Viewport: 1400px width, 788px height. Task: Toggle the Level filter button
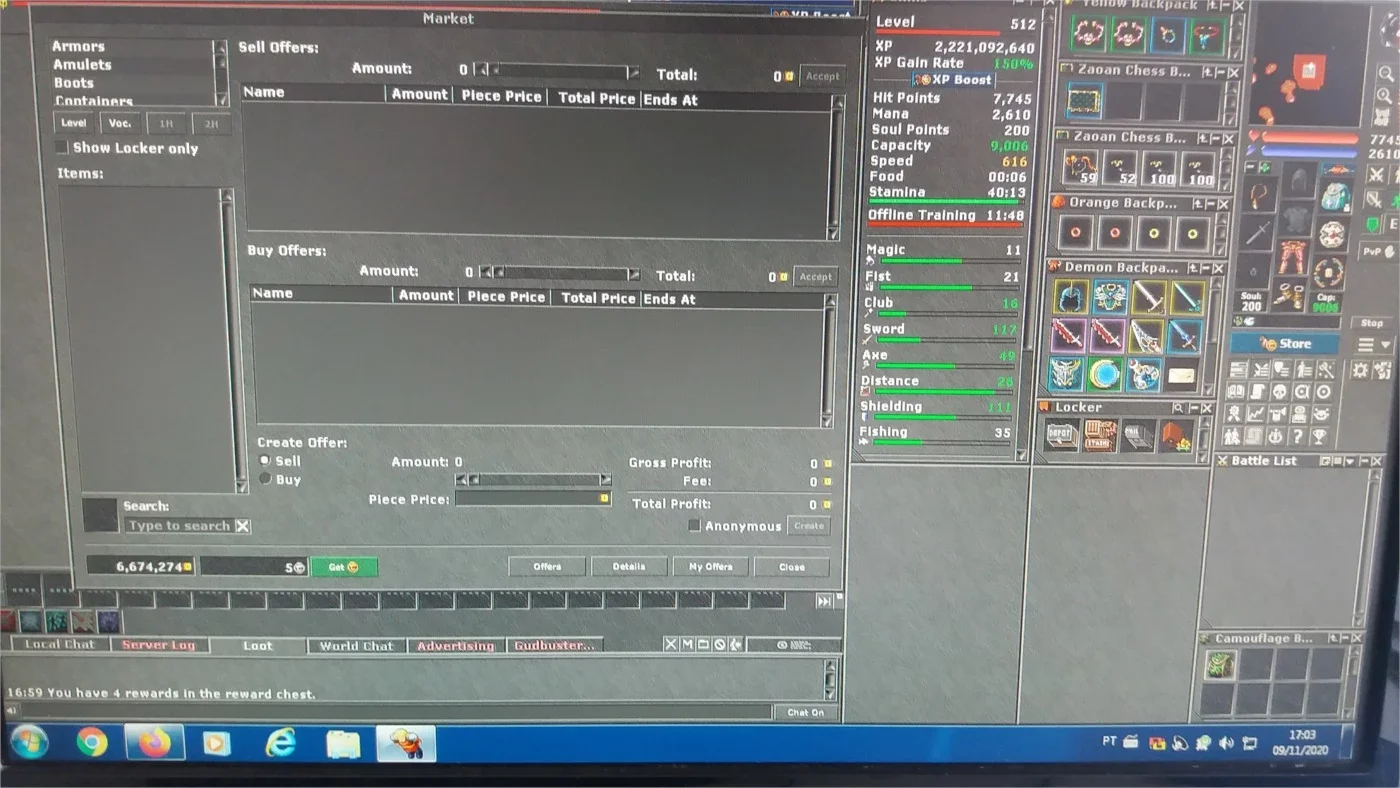[x=74, y=123]
